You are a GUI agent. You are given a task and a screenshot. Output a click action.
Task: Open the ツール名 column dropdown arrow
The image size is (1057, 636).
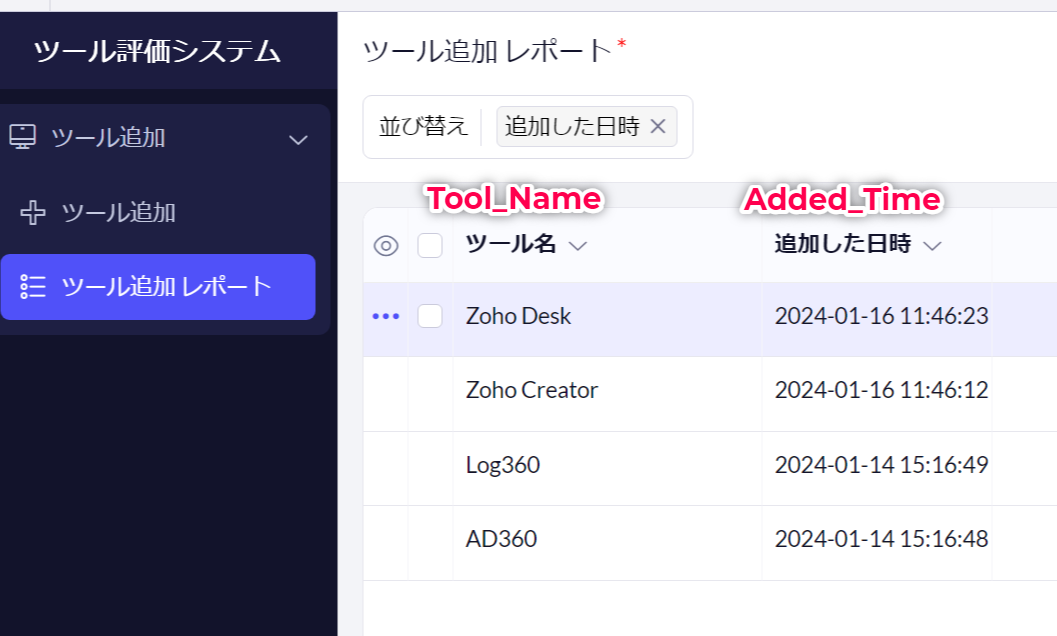(x=577, y=246)
